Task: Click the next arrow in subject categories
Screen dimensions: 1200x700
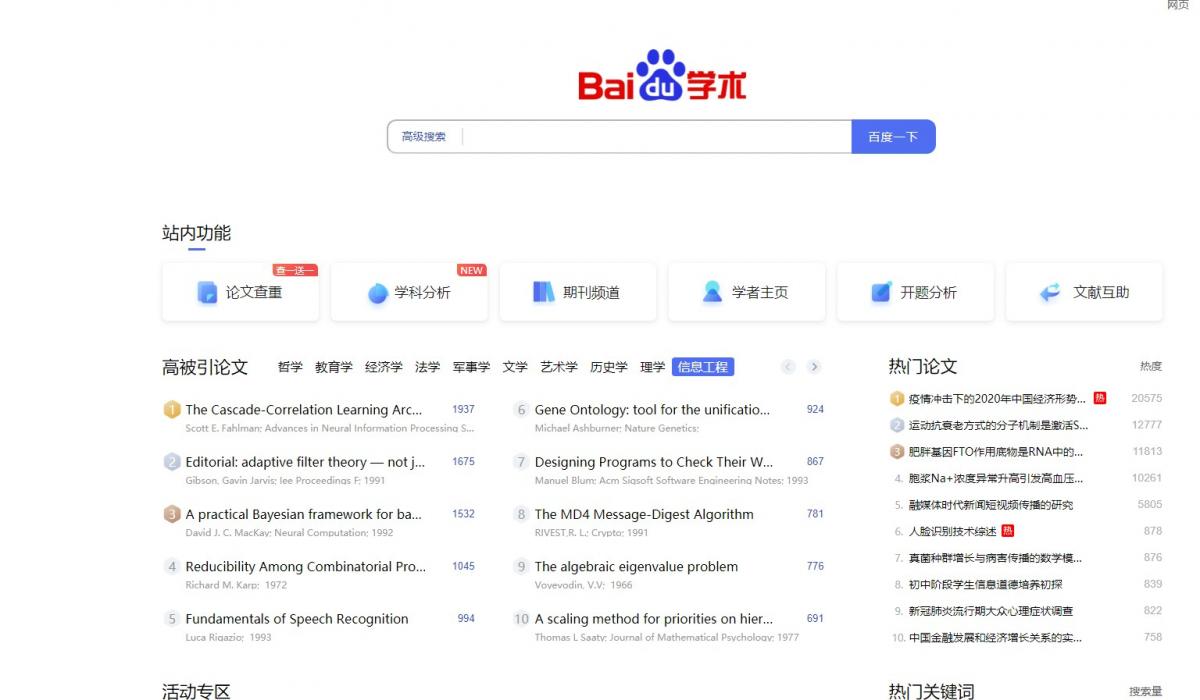Action: 814,367
